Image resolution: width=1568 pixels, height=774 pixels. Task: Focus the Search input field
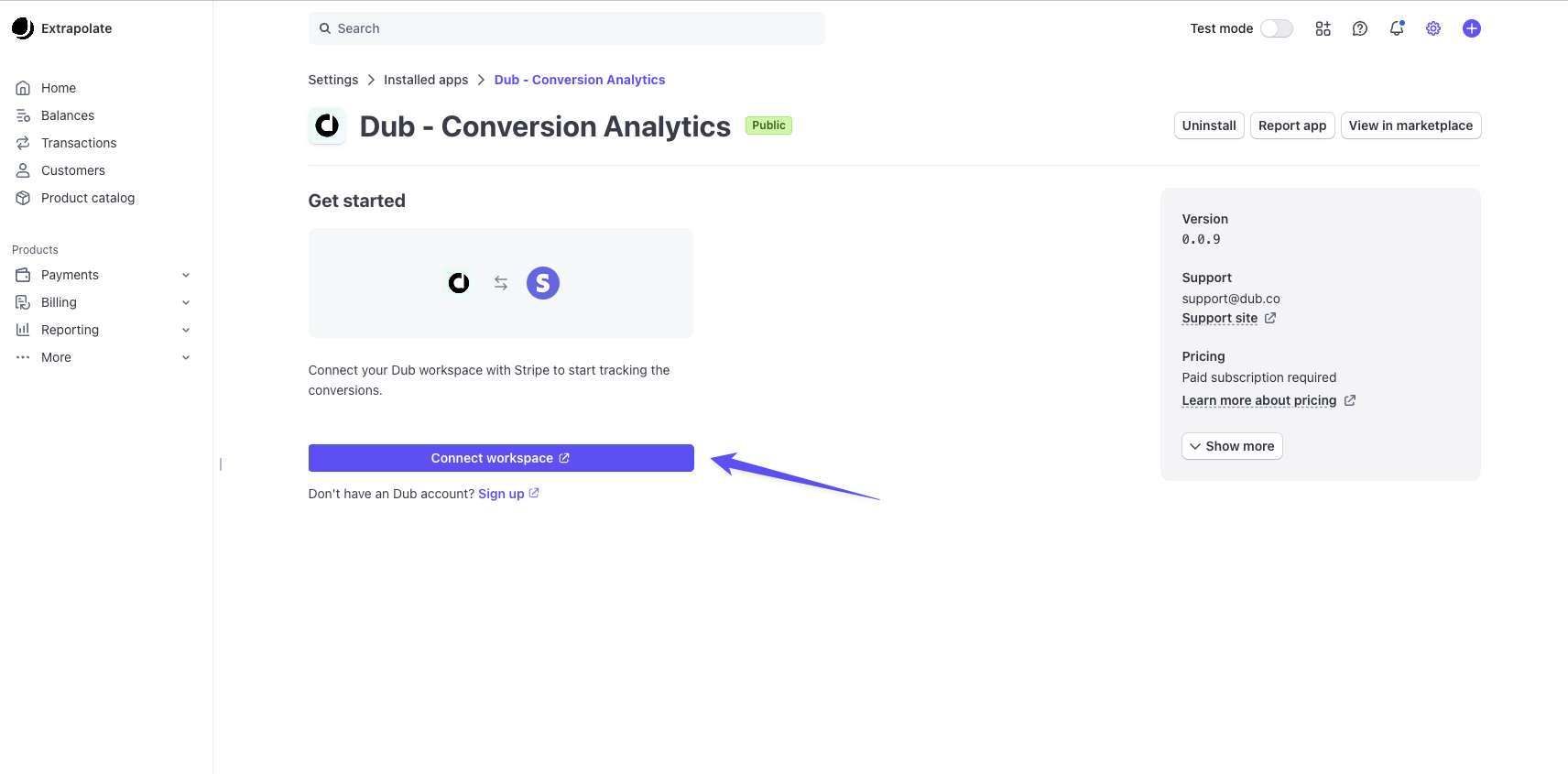coord(567,28)
